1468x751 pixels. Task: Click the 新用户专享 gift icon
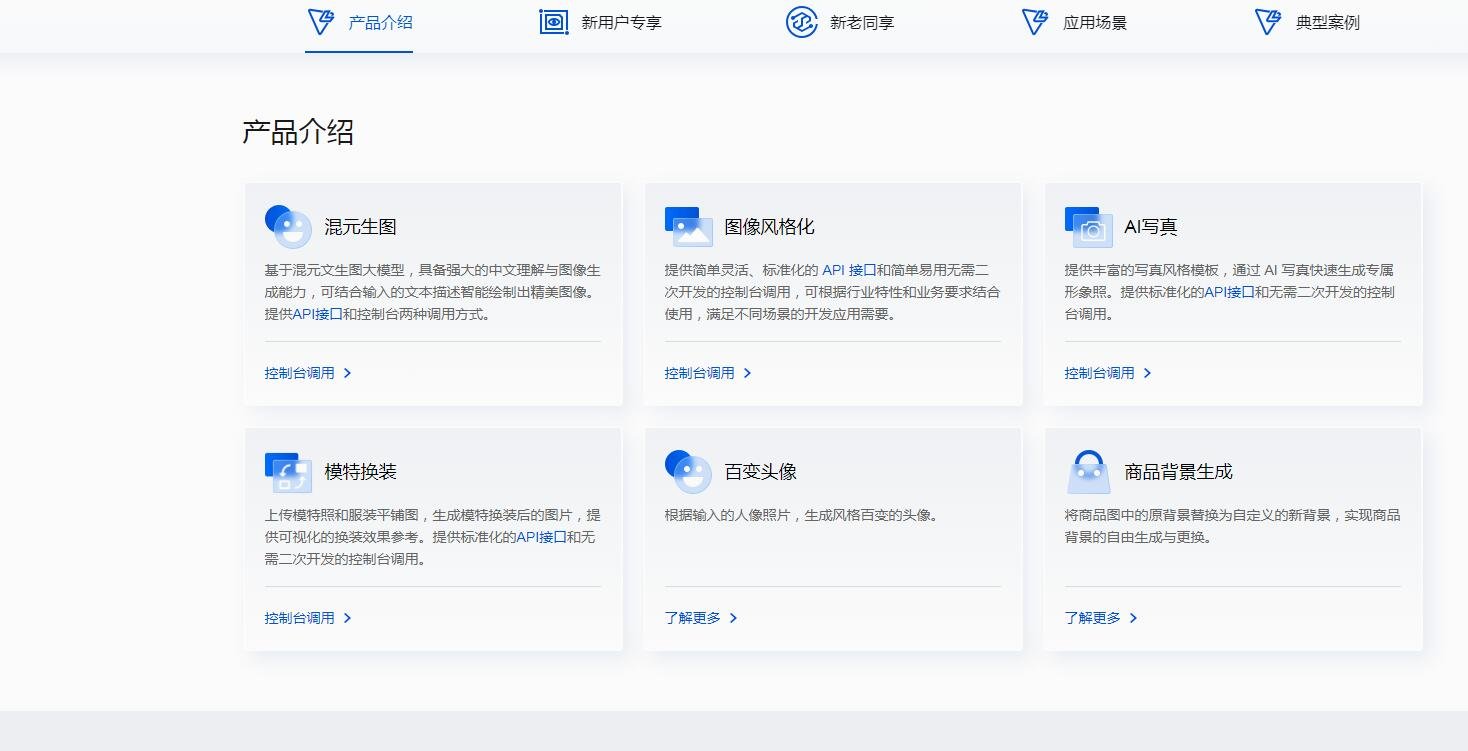coord(553,22)
